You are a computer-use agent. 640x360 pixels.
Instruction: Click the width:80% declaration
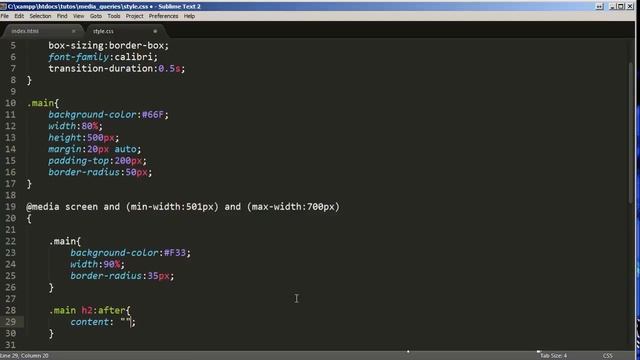click(76, 126)
